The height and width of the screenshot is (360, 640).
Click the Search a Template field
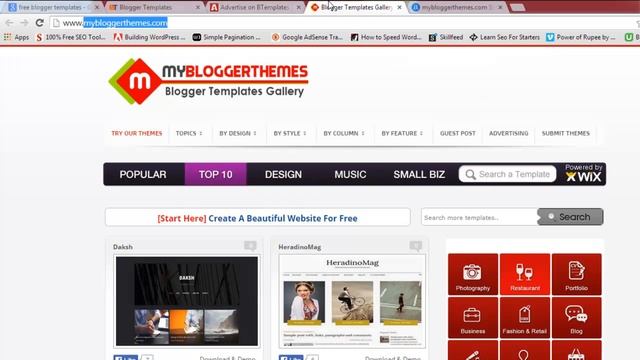click(507, 174)
